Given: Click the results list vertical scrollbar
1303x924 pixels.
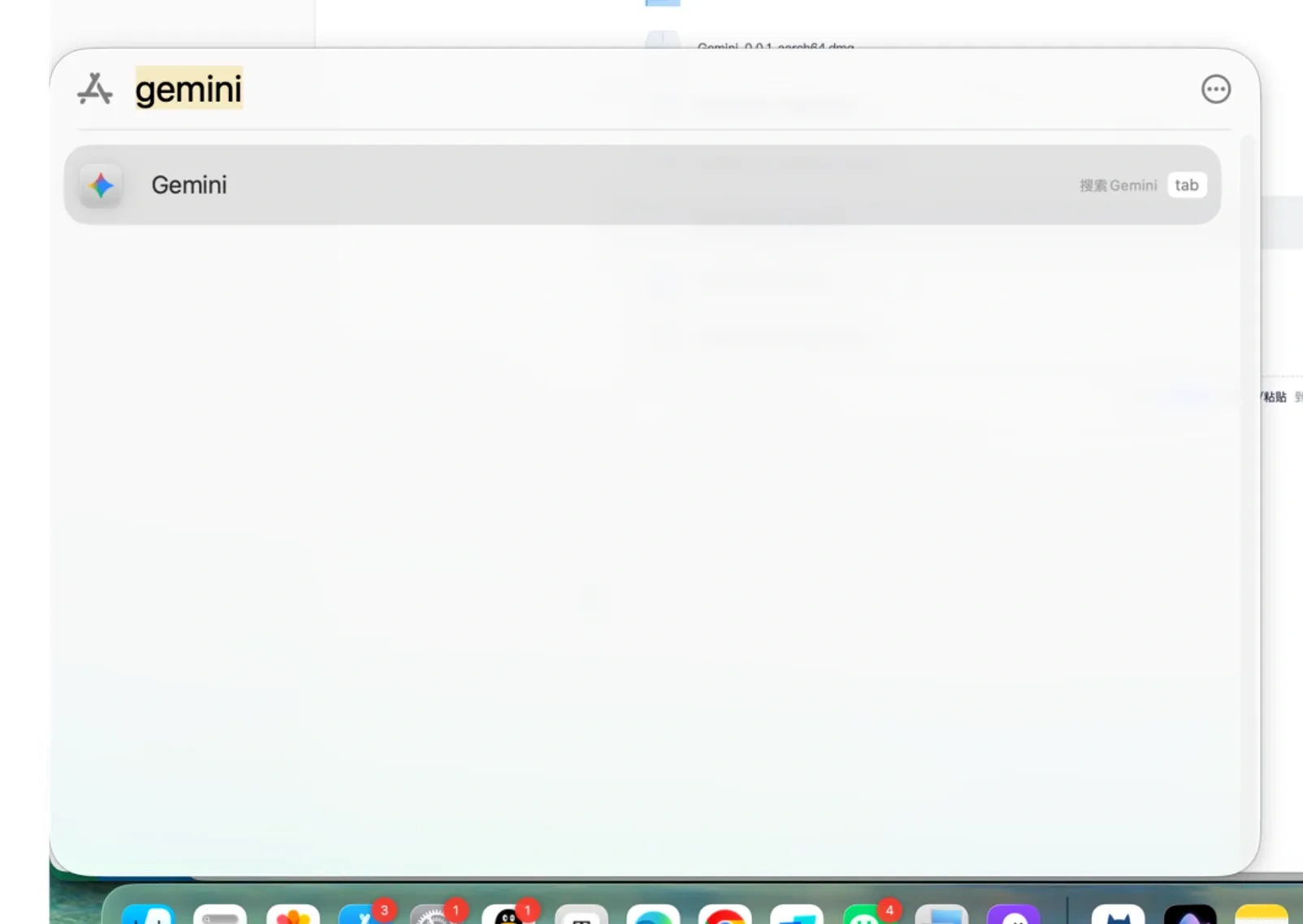Looking at the screenshot, I should click(x=1247, y=487).
